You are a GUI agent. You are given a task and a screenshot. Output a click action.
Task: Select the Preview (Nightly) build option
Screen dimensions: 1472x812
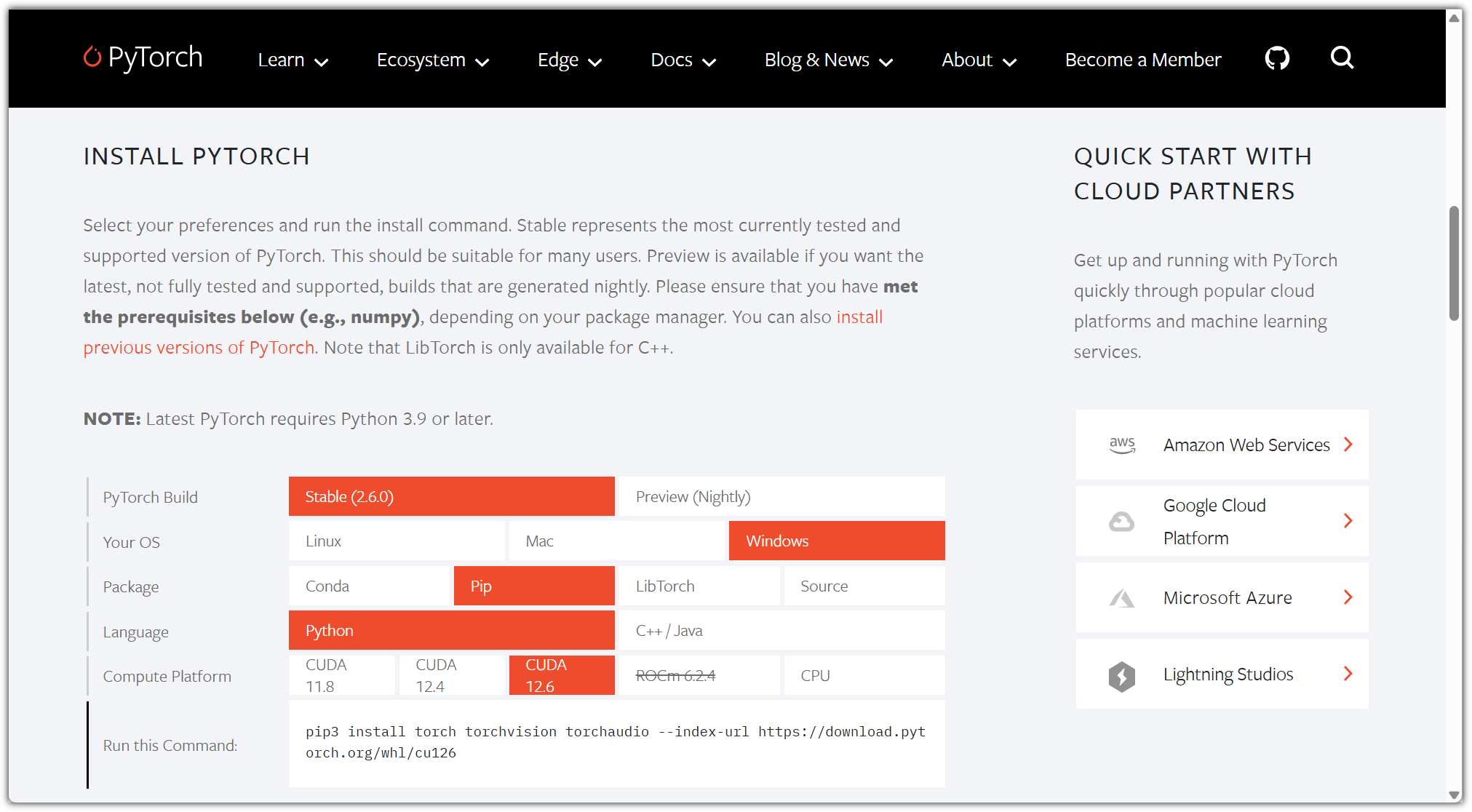(780, 497)
